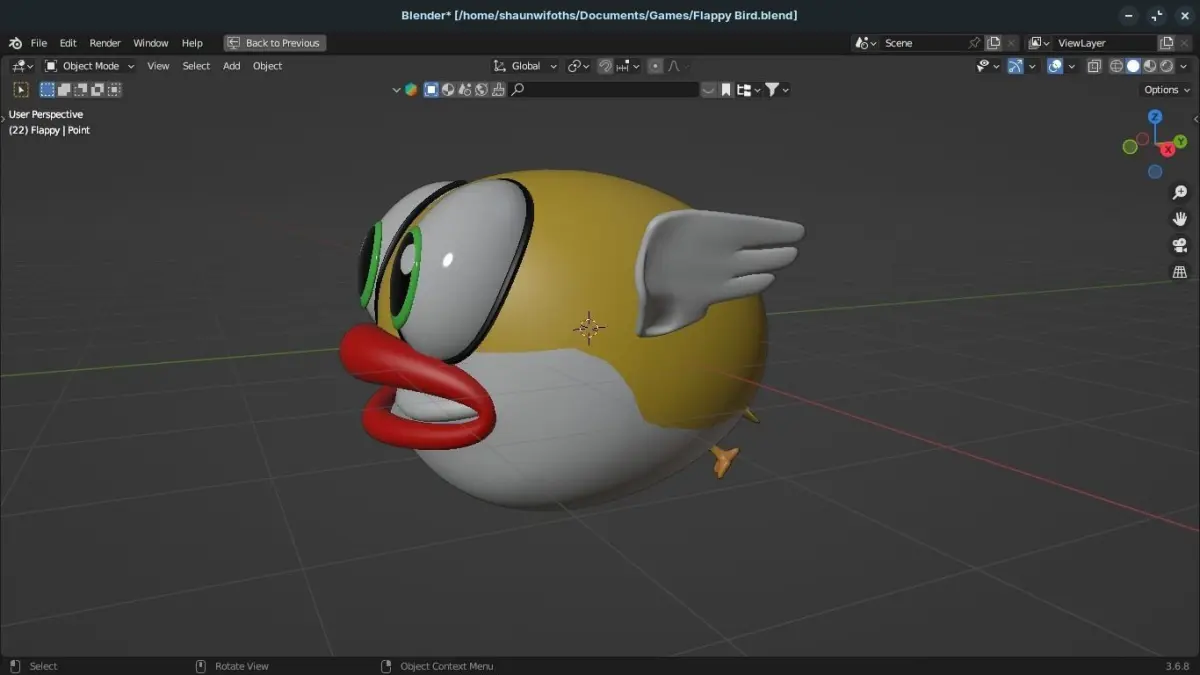Click the asset browser hexagon icon

pyautogui.click(x=410, y=90)
